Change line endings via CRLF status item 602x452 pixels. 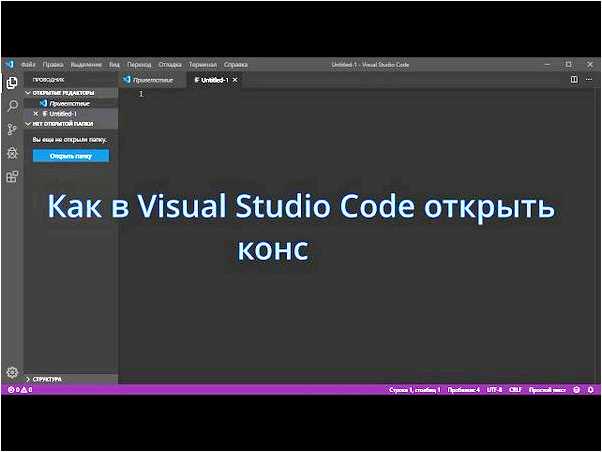point(515,390)
